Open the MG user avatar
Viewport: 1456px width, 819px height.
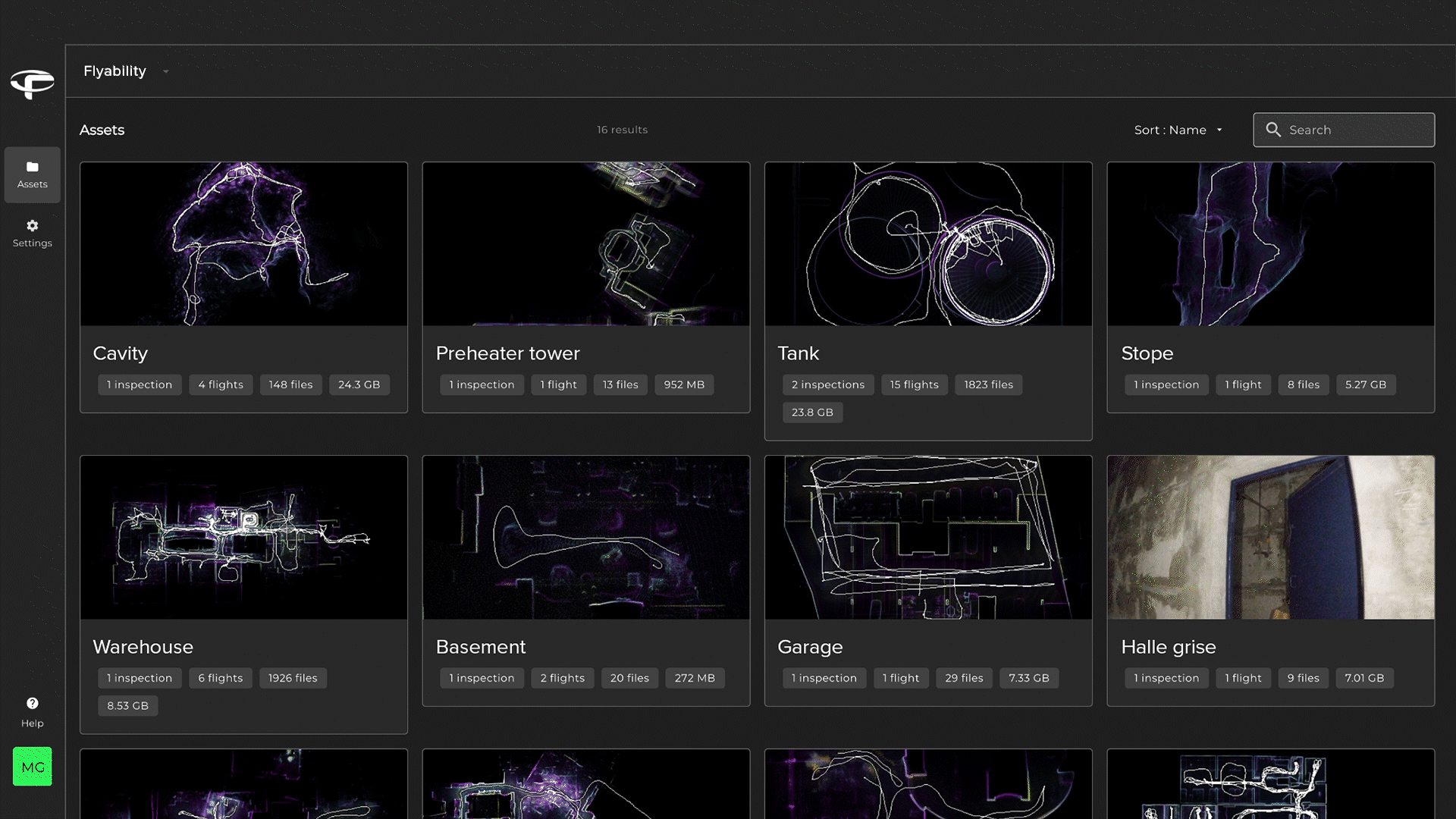[32, 767]
